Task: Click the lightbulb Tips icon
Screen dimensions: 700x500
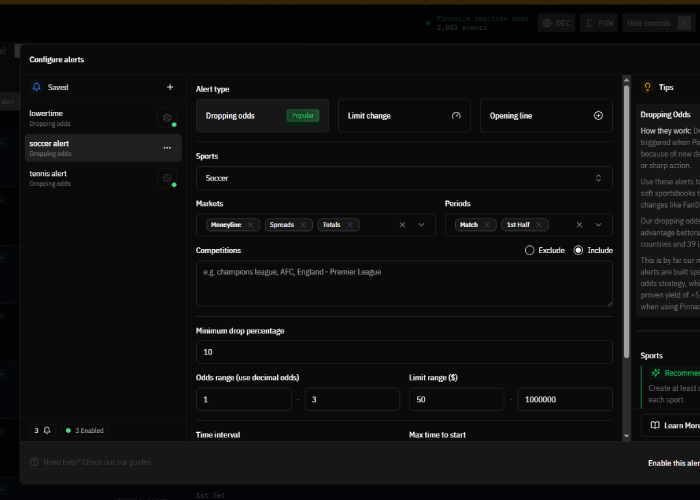Action: 647,87
